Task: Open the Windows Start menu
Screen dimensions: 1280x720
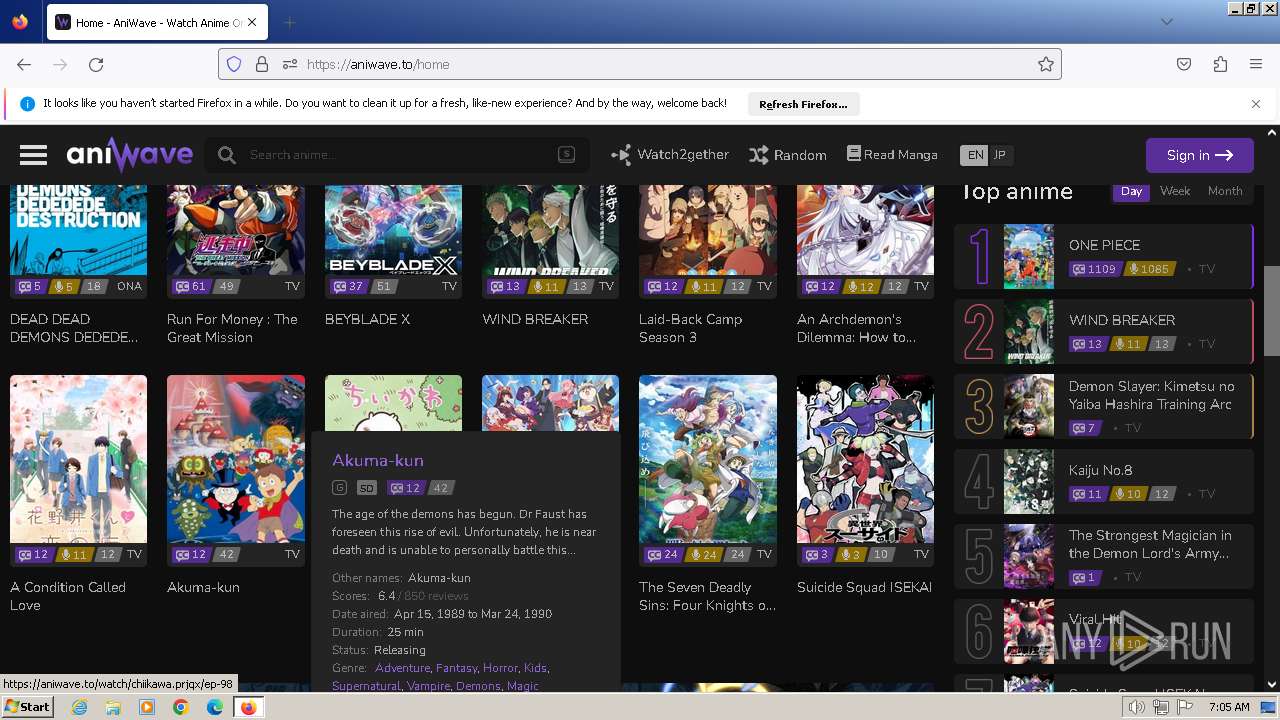Action: [x=28, y=707]
